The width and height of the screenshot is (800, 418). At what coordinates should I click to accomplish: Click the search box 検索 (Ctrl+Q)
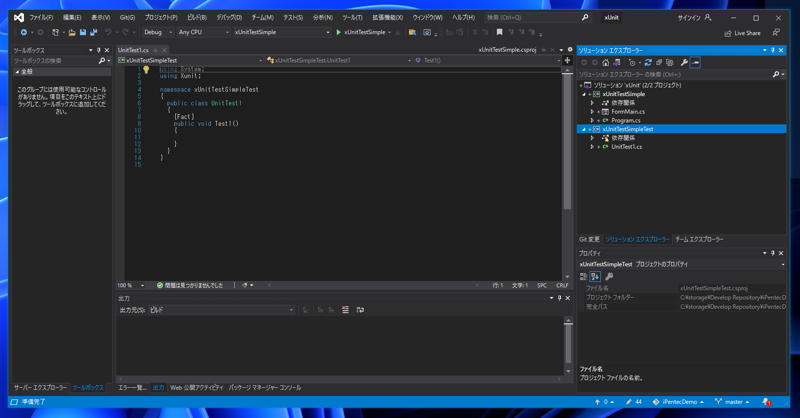(x=537, y=17)
